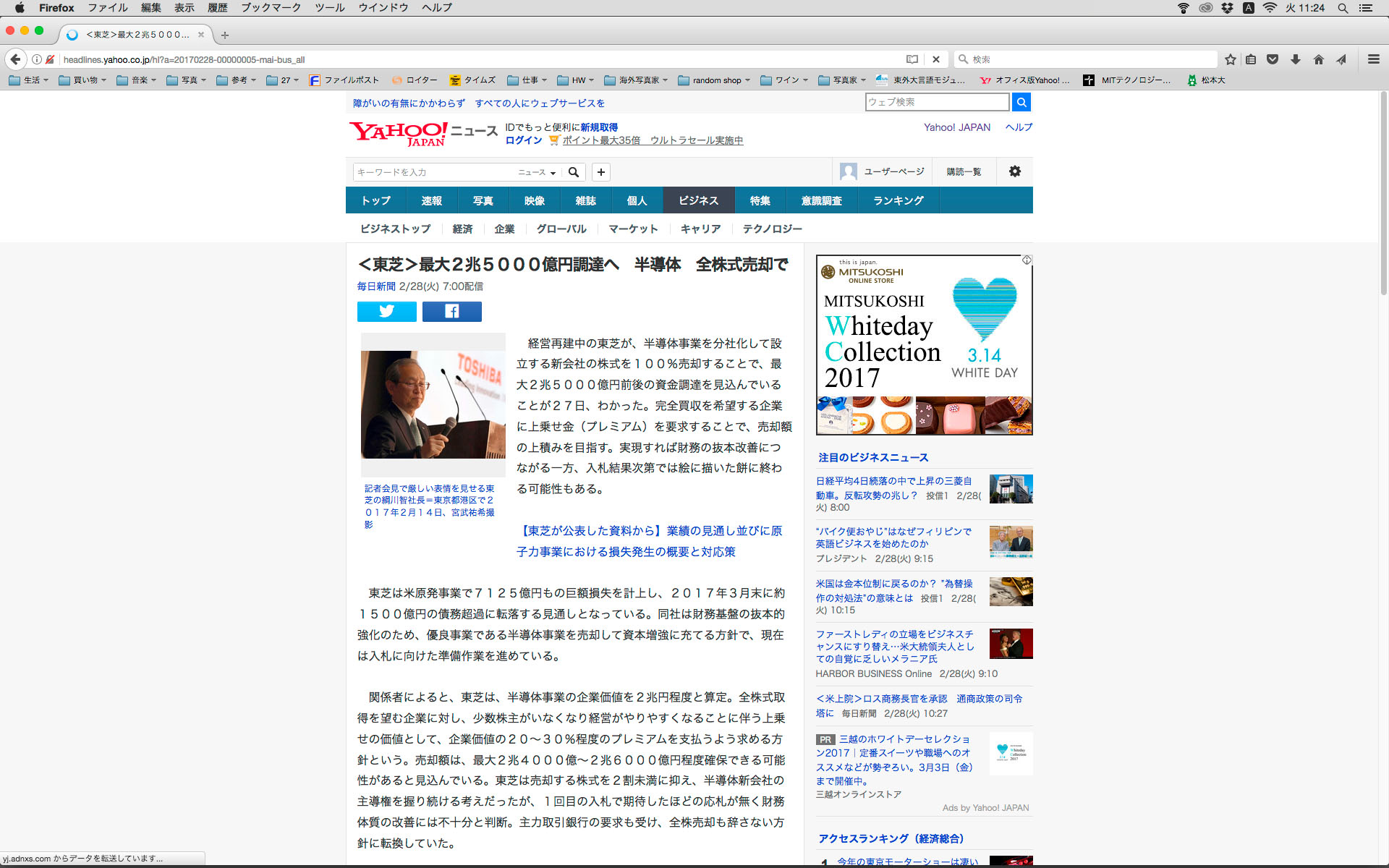Click the Firefox home icon

point(1318,59)
